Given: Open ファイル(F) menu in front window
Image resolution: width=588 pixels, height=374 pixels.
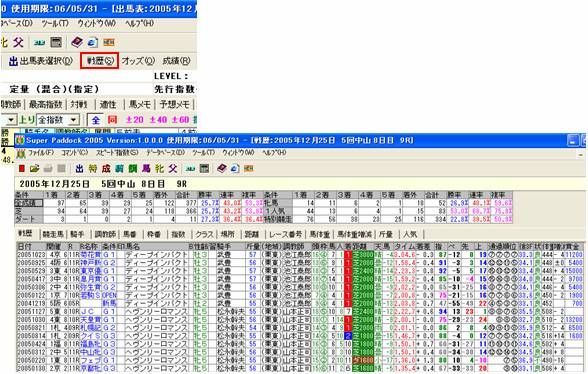Looking at the screenshot, I should click(x=40, y=153).
